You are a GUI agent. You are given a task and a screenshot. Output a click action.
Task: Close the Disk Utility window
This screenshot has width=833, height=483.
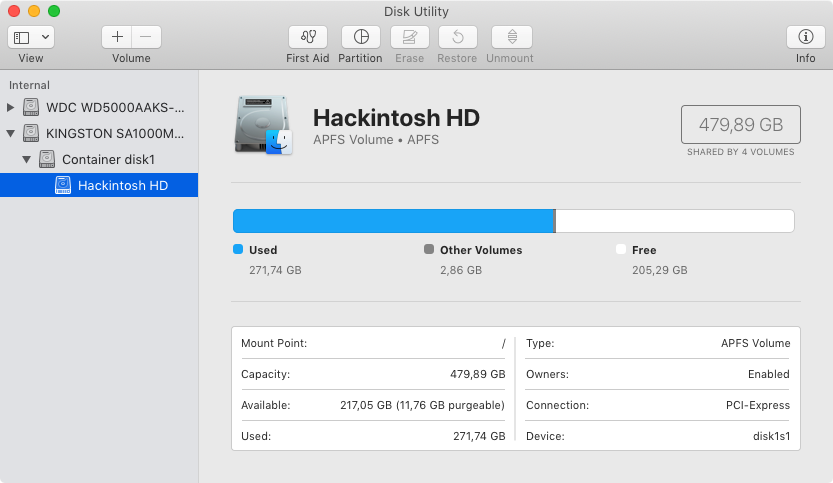14,11
